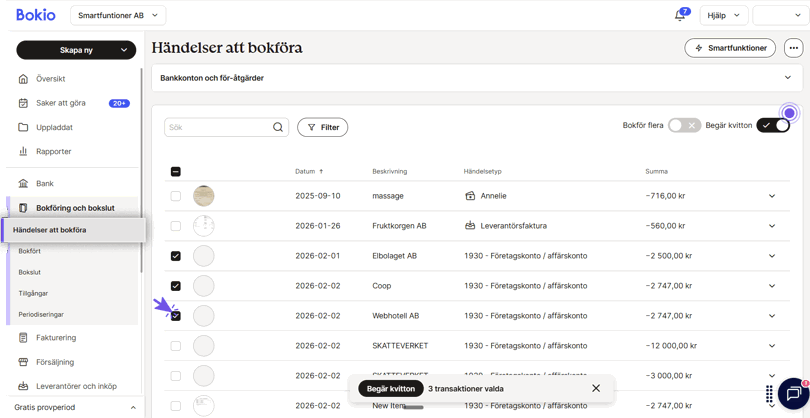Image resolution: width=810 pixels, height=418 pixels.
Task: Open Rapporter from sidebar
Action: click(x=53, y=152)
